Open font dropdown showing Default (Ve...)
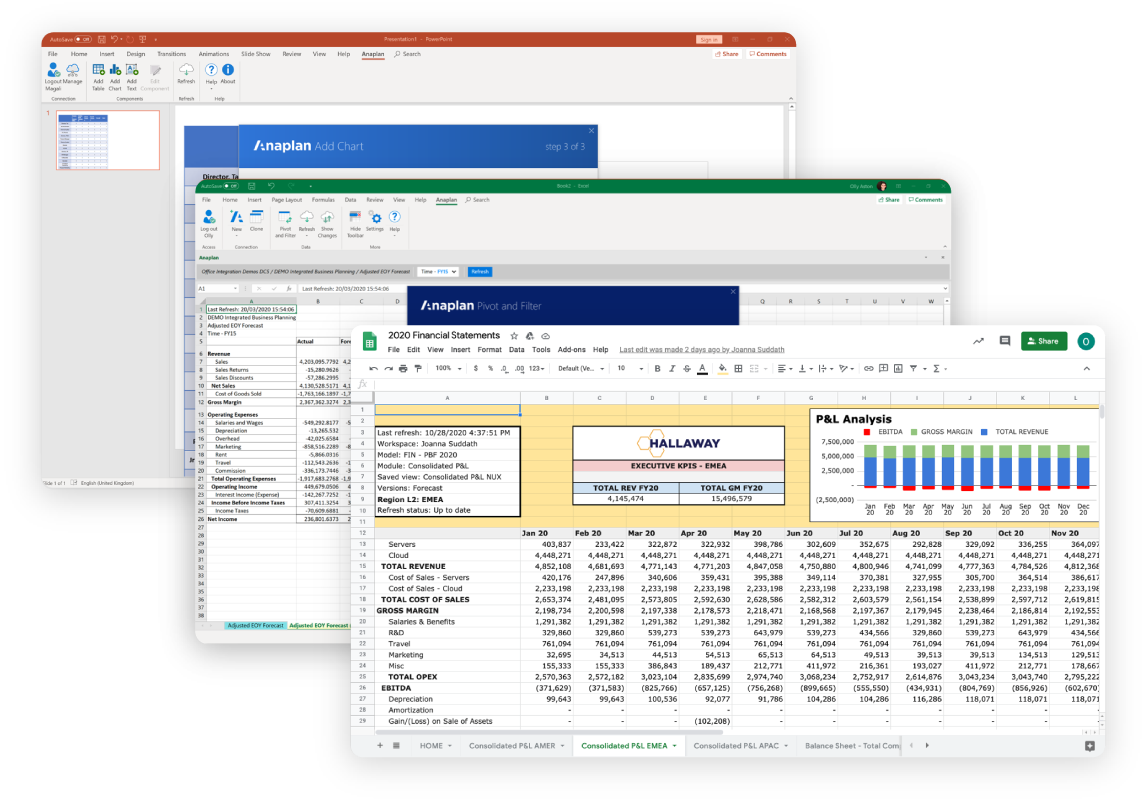This screenshot has height=799, width=1147. click(582, 369)
